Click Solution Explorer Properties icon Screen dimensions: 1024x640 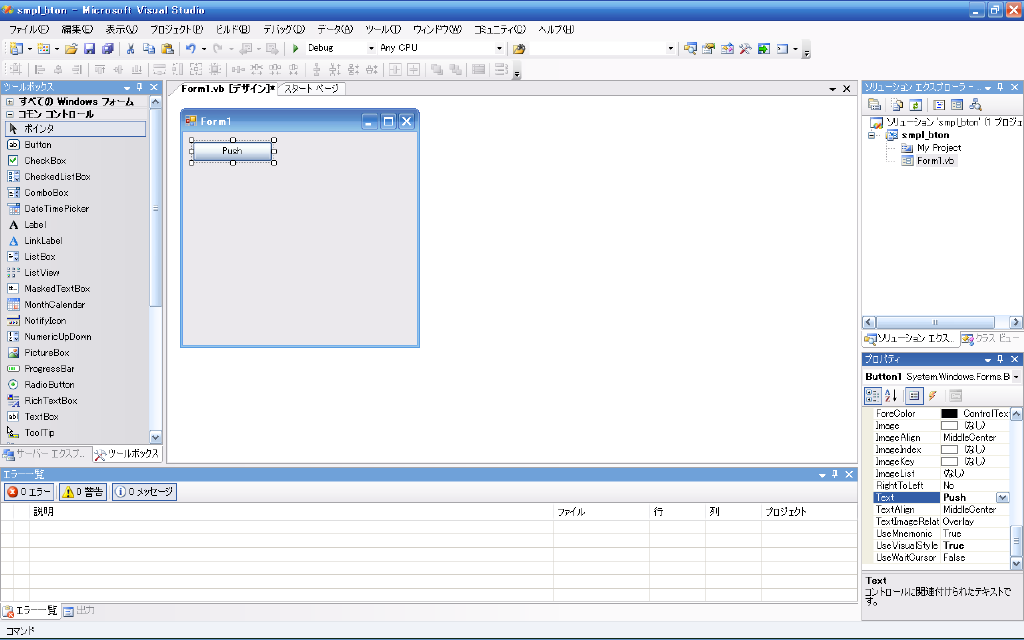(x=874, y=104)
